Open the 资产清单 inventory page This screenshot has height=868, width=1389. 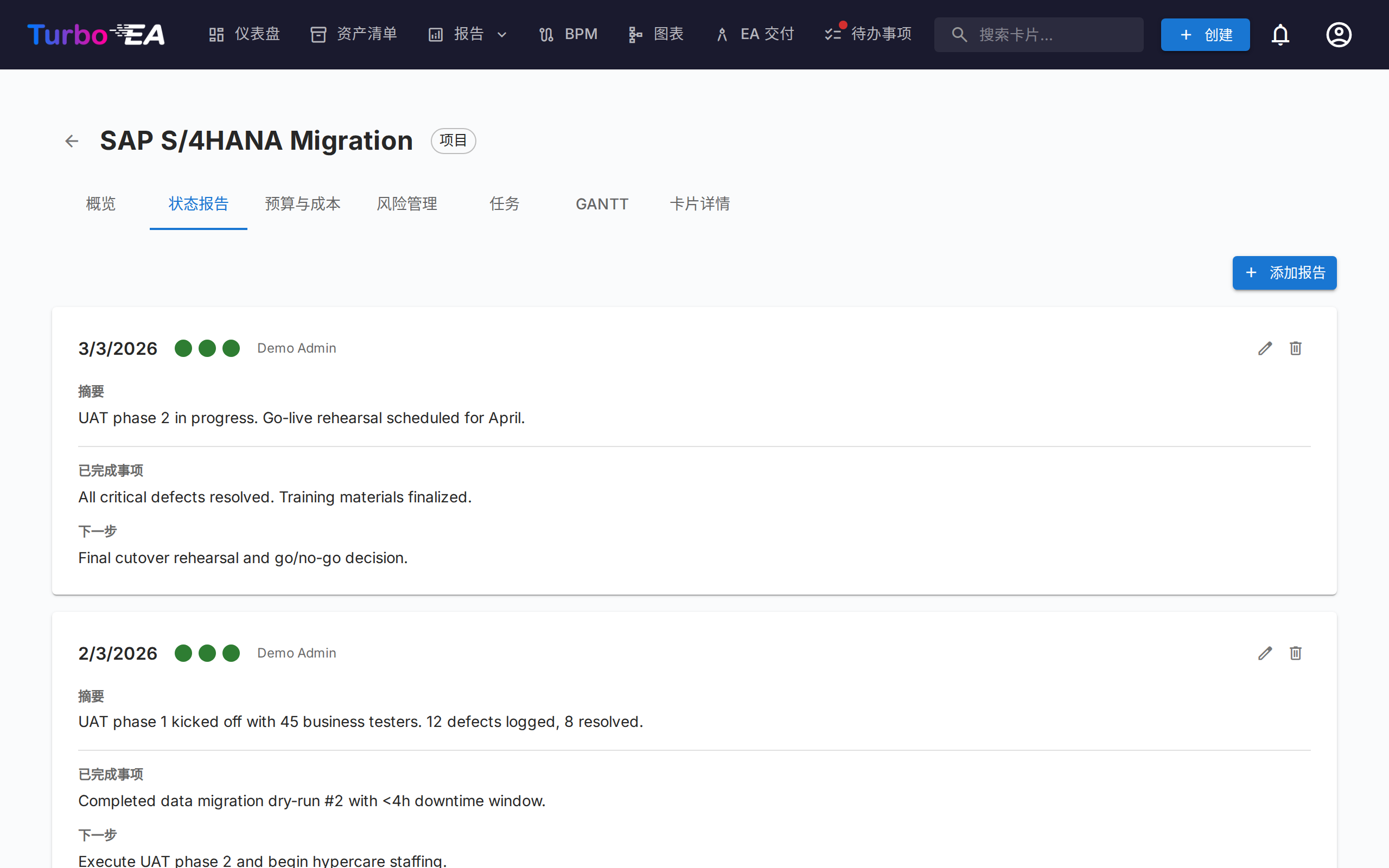click(354, 34)
